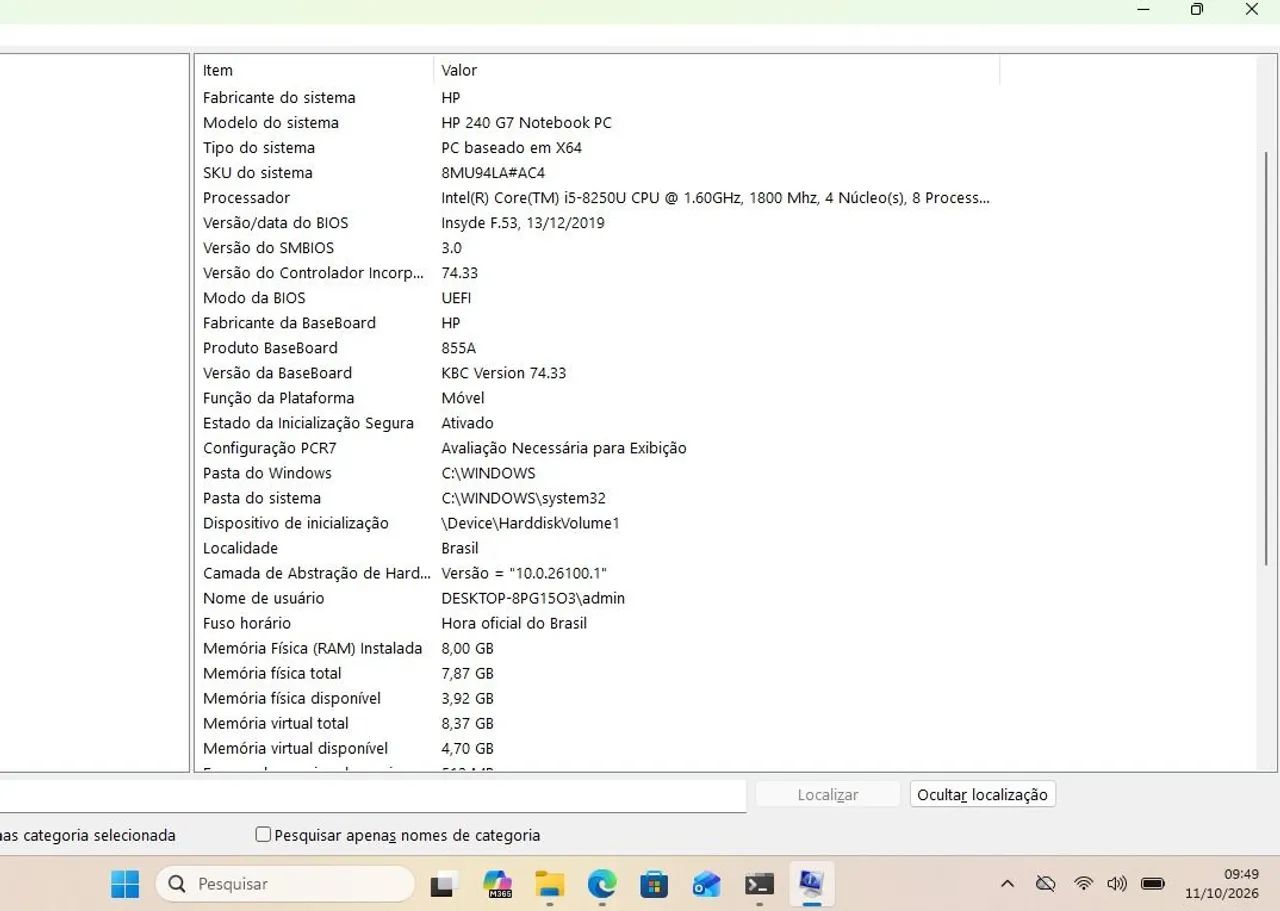Select Estado da Inicialização Segura row
The width and height of the screenshot is (1280, 911).
tap(596, 423)
